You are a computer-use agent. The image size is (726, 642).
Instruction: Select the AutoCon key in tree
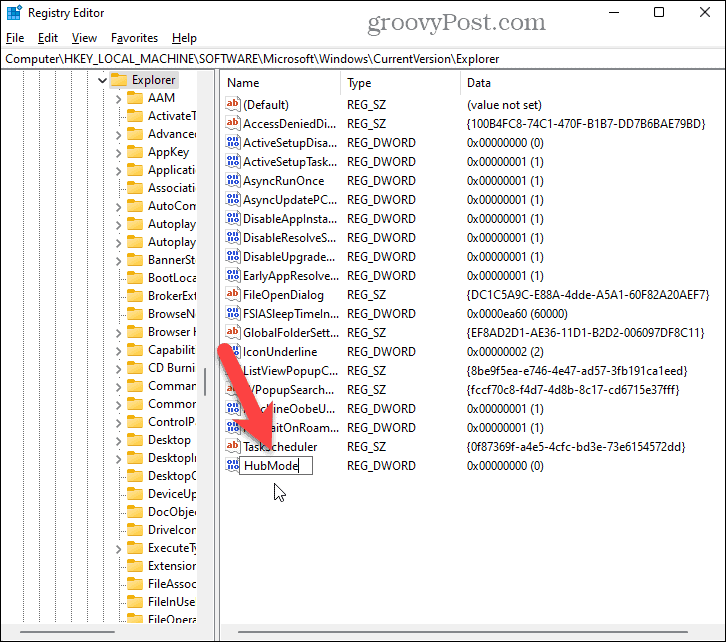(x=172, y=206)
